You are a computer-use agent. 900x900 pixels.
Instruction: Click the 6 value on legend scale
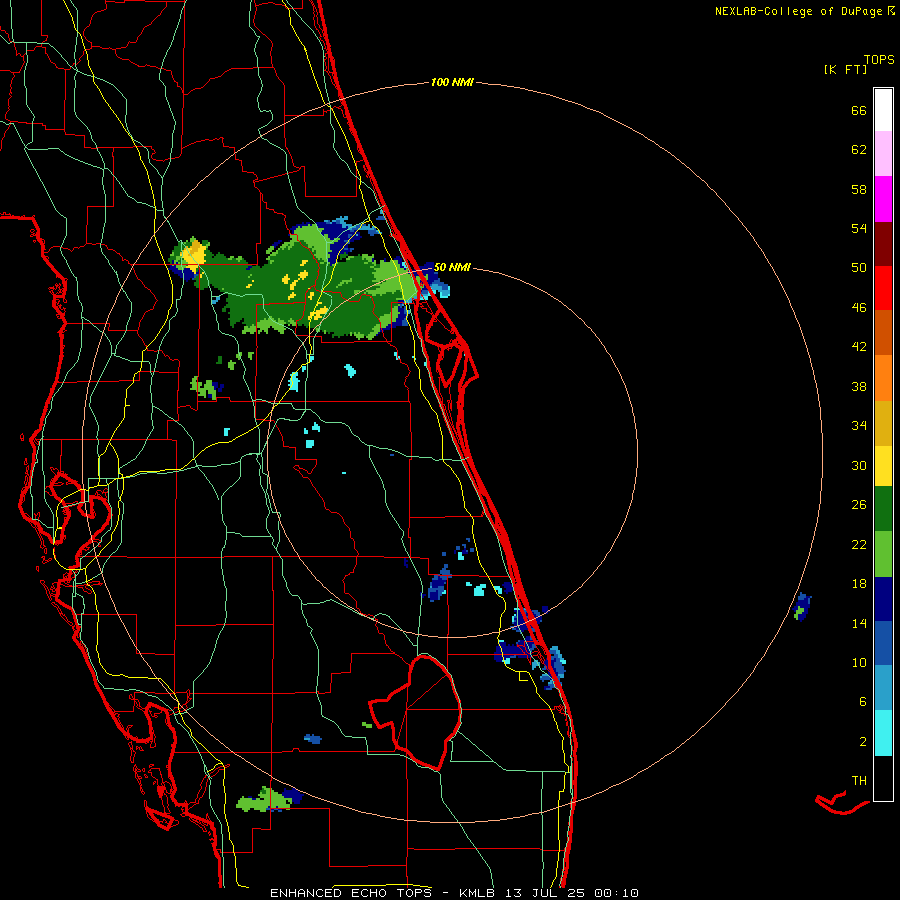click(x=863, y=702)
